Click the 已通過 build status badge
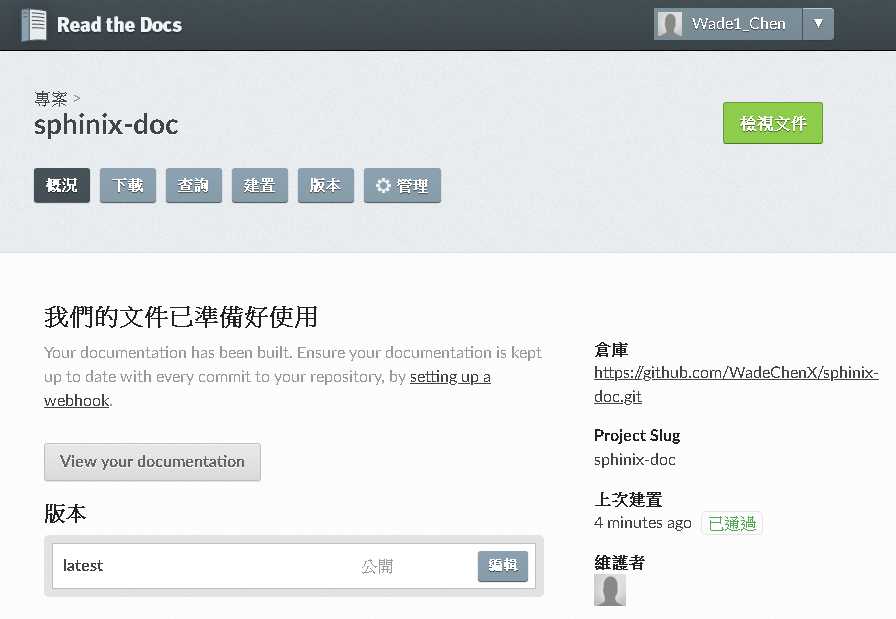896x619 pixels. [732, 523]
